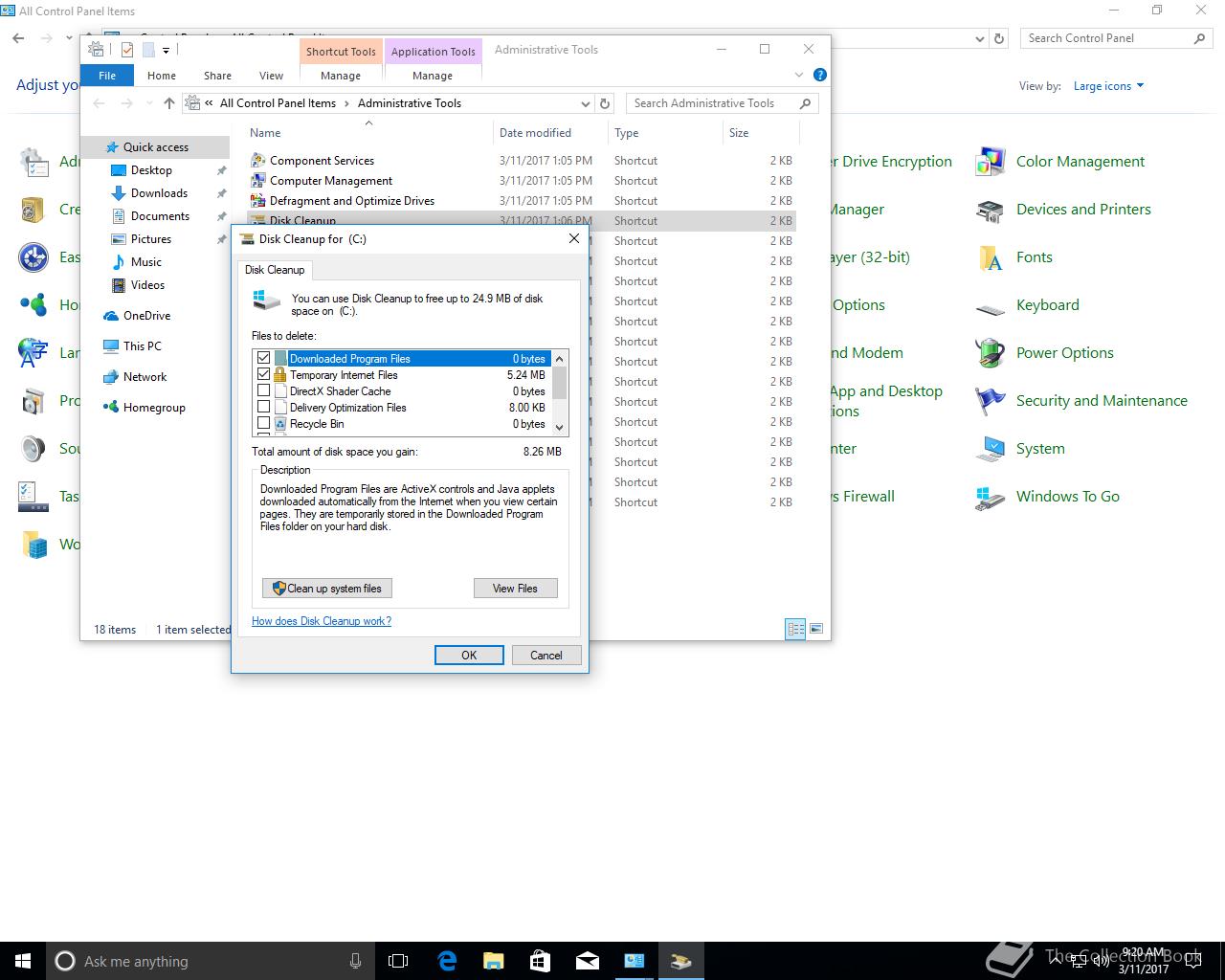Click the Computer Management shortcut icon
Viewport: 1225px width, 980px height.
(257, 181)
